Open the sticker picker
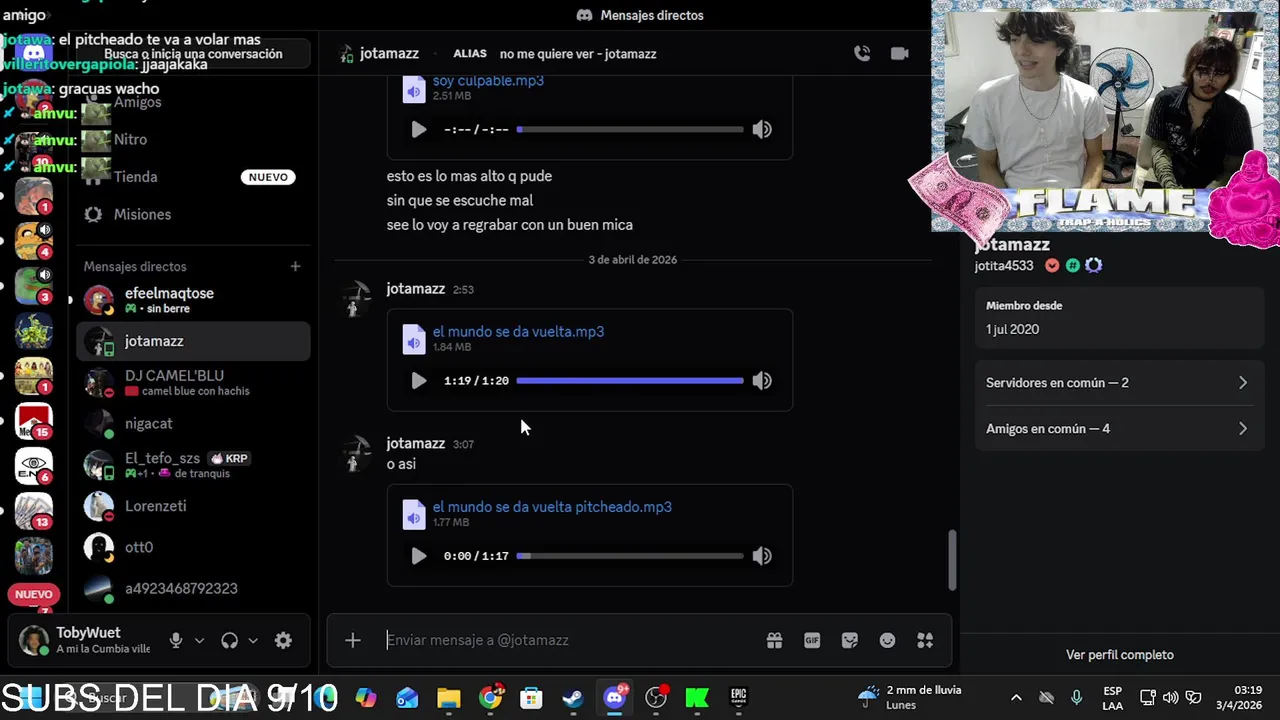This screenshot has width=1280, height=720. pos(850,640)
